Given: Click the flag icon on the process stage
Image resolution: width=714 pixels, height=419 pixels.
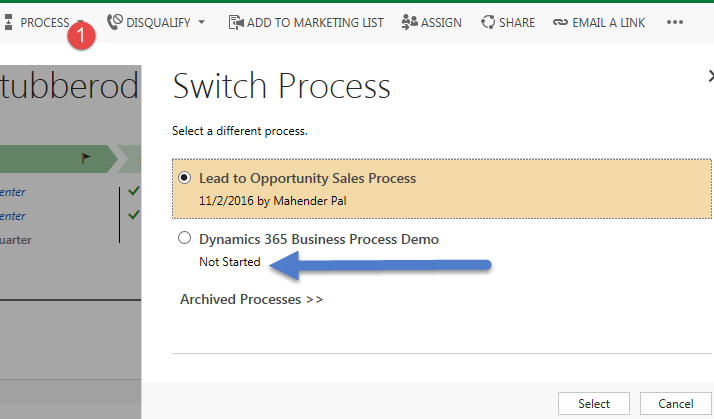Looking at the screenshot, I should click(x=85, y=157).
